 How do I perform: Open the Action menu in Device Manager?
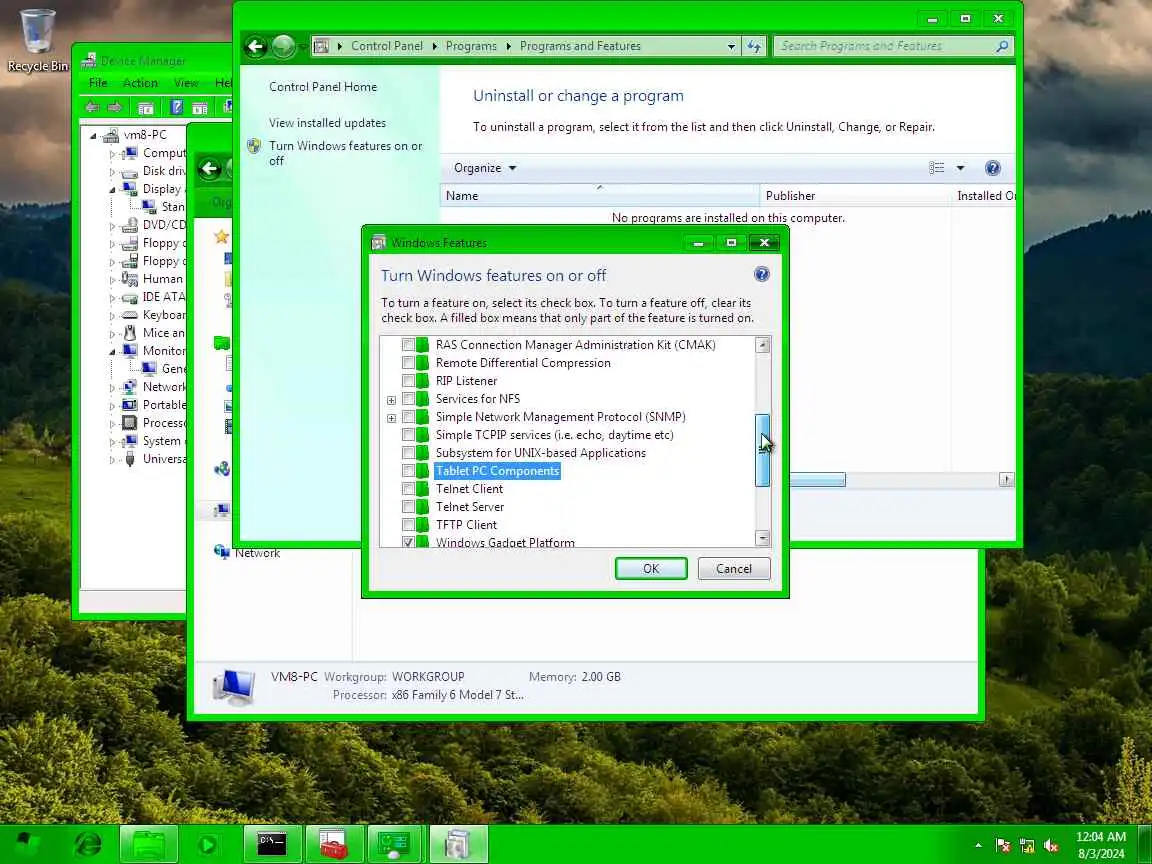140,83
